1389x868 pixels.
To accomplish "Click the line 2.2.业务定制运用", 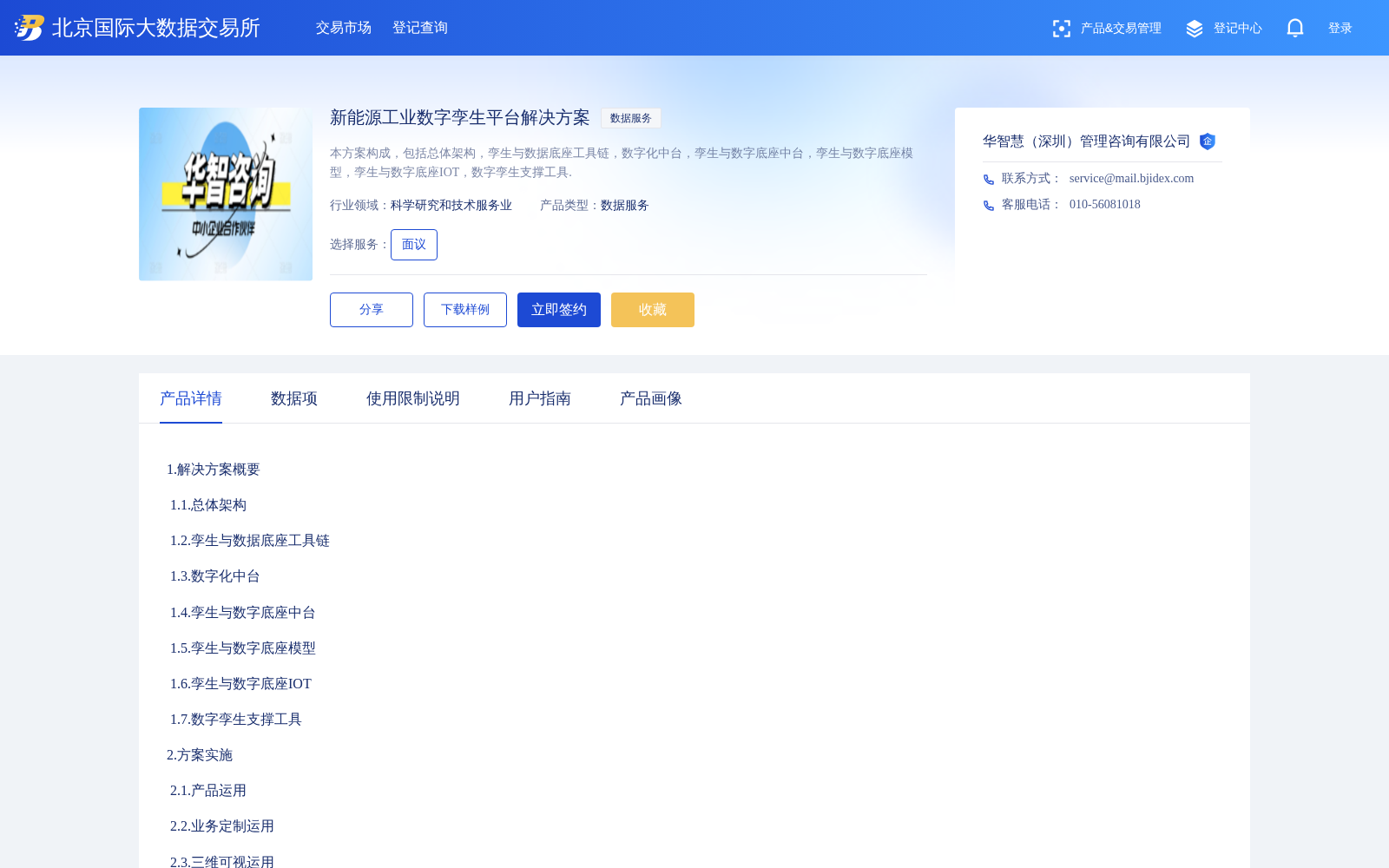I will point(222,826).
